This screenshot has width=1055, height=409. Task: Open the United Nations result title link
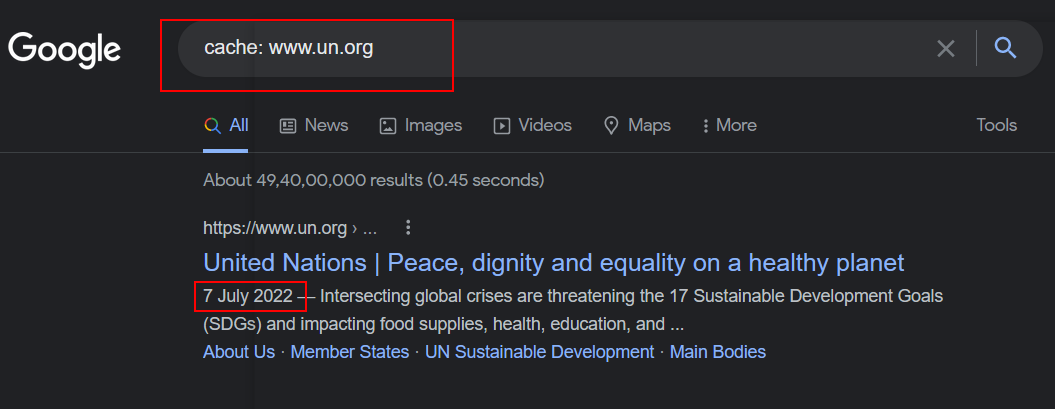pos(554,263)
